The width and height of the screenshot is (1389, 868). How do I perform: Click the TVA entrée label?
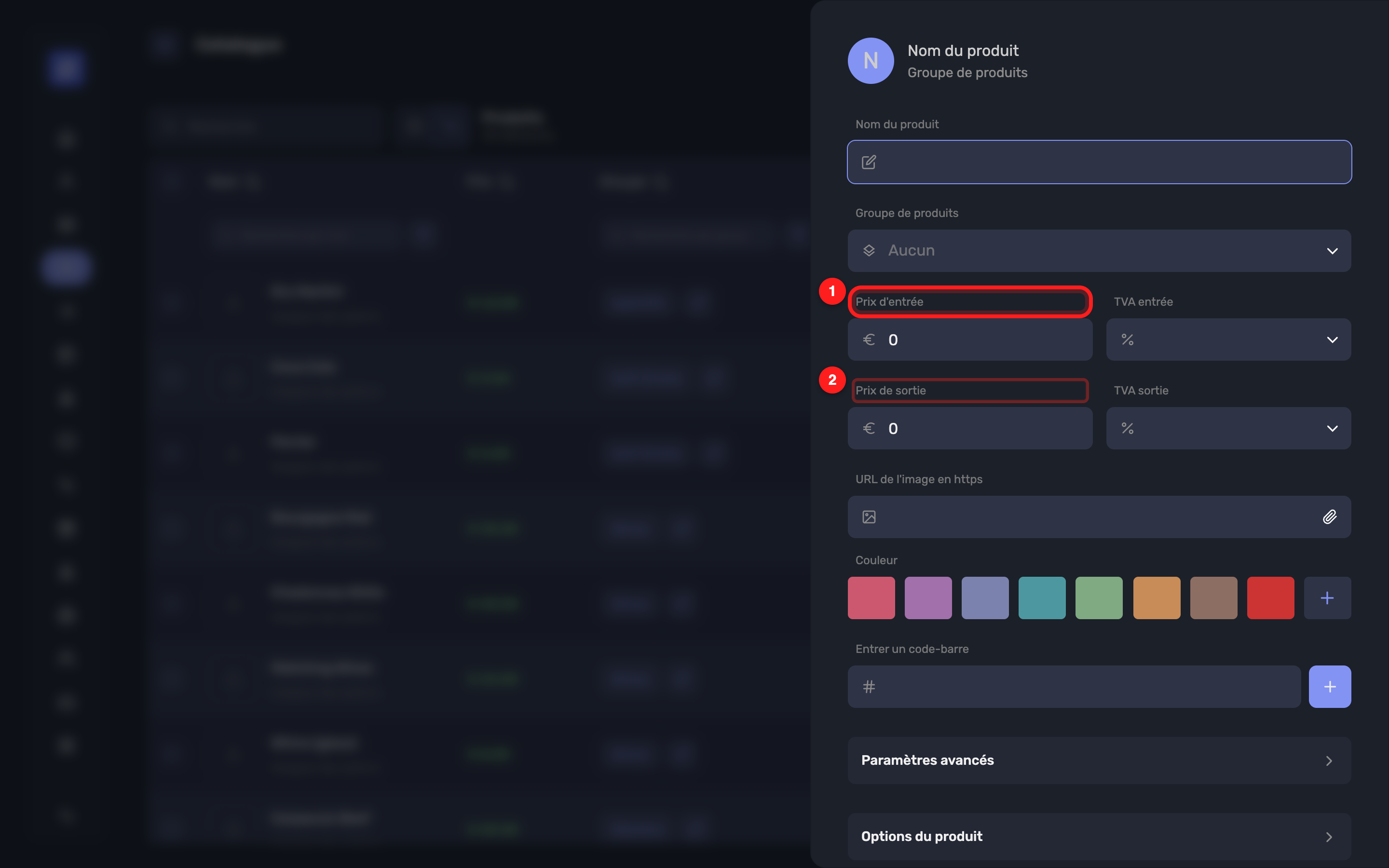point(1143,301)
